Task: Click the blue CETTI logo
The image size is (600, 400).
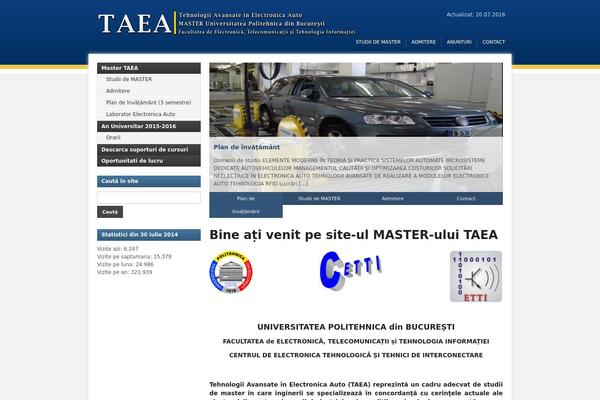Action: pos(351,270)
